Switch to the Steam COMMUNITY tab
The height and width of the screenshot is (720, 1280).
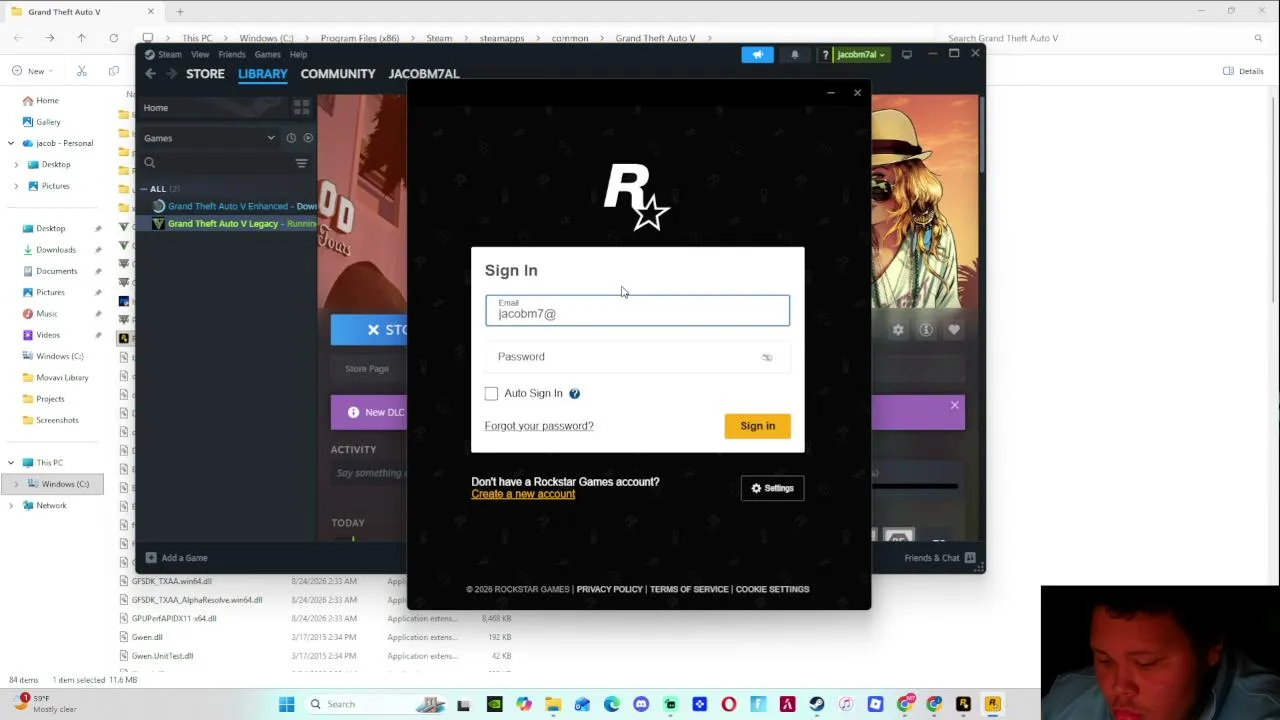point(338,74)
